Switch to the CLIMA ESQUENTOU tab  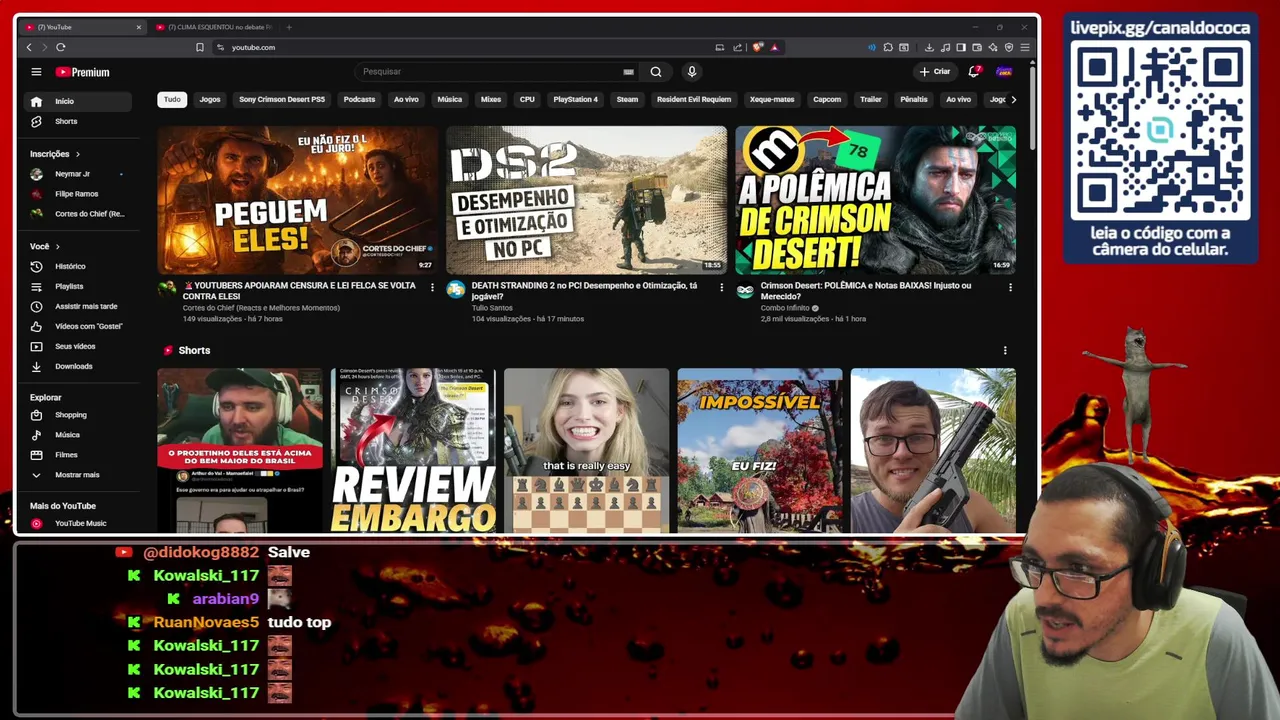point(214,27)
